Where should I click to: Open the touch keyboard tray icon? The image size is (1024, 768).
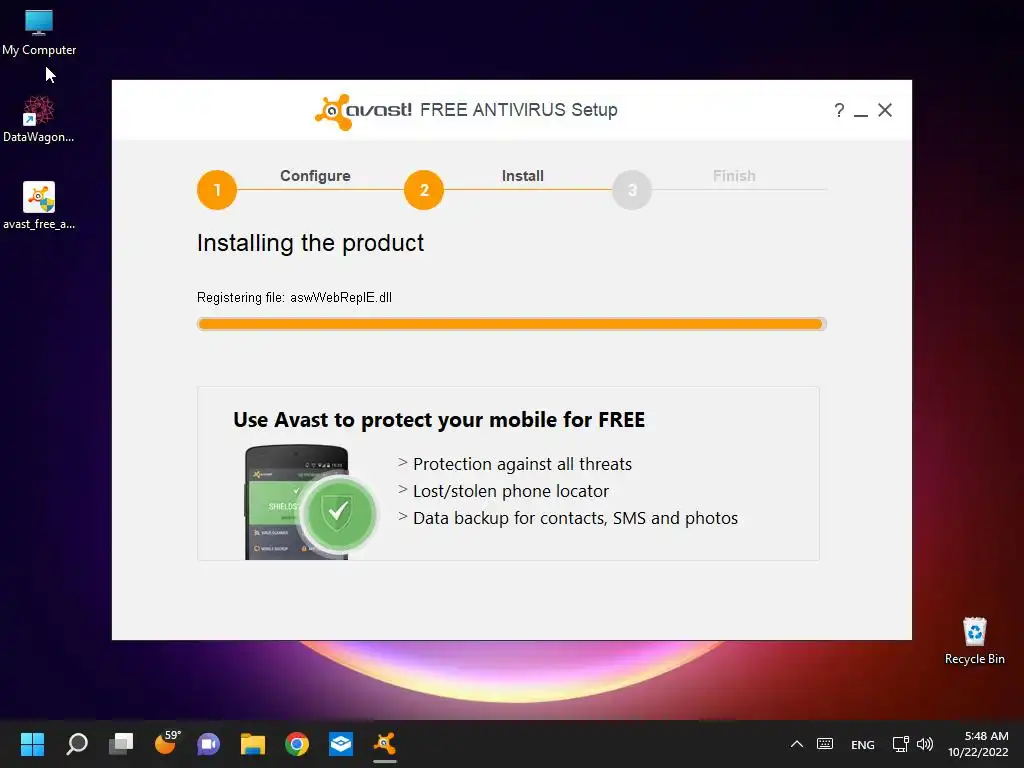tap(825, 744)
